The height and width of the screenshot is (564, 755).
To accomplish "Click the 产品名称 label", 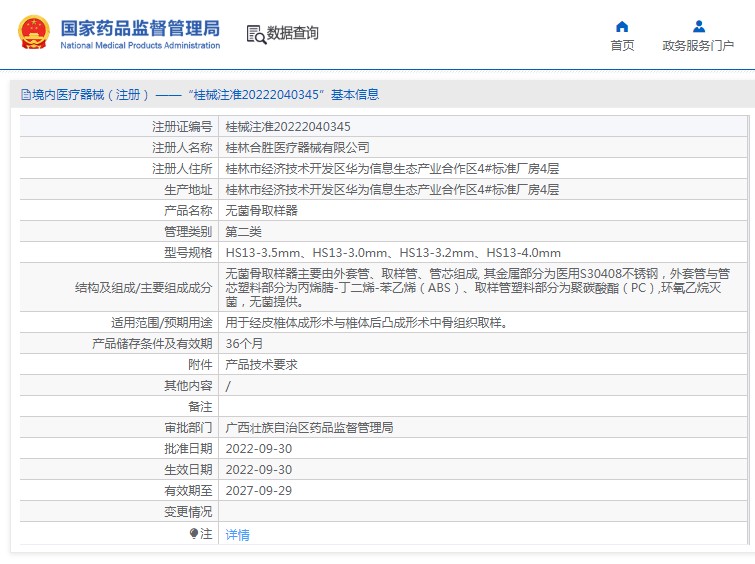I will [x=188, y=210].
